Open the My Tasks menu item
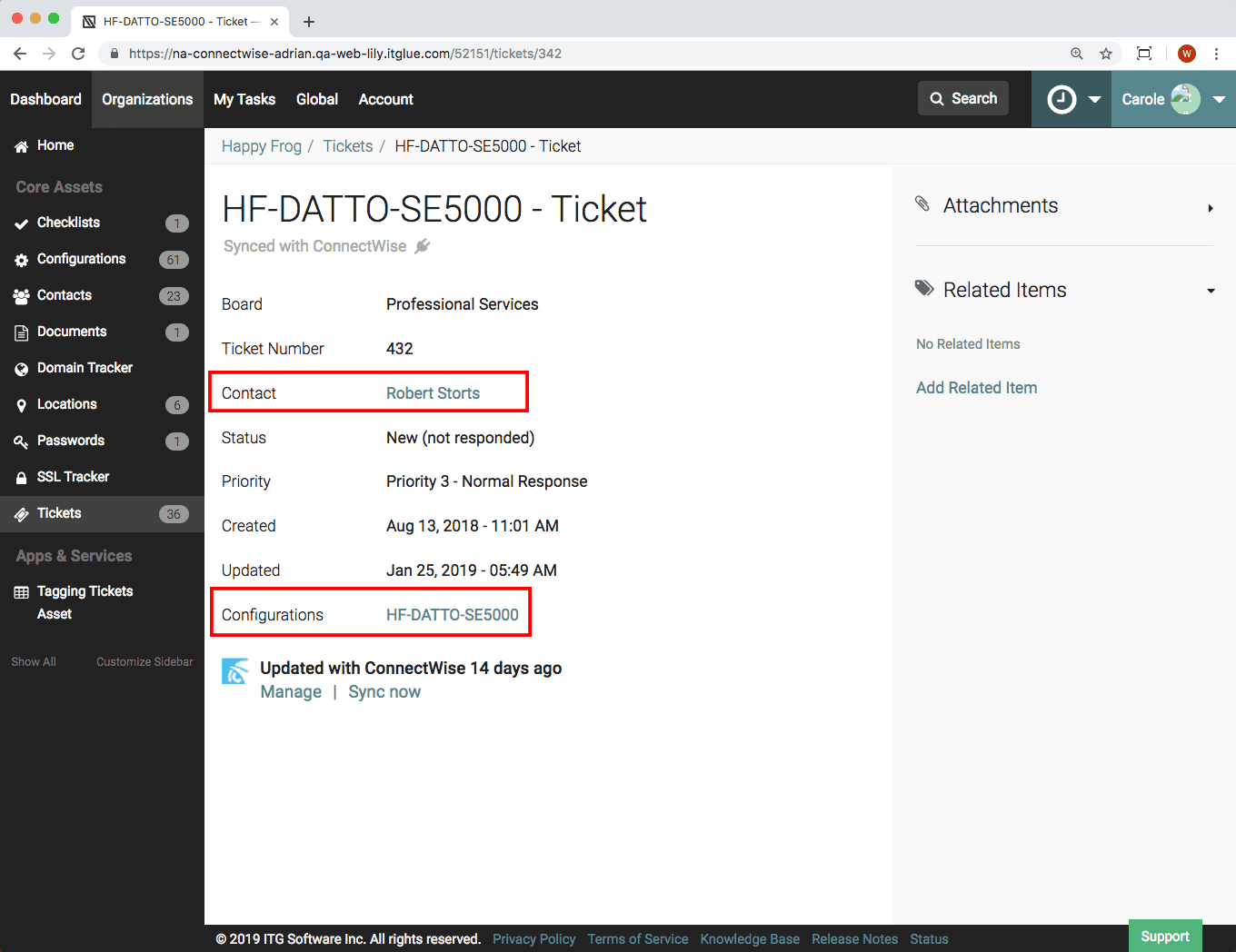Viewport: 1236px width, 952px height. [244, 99]
